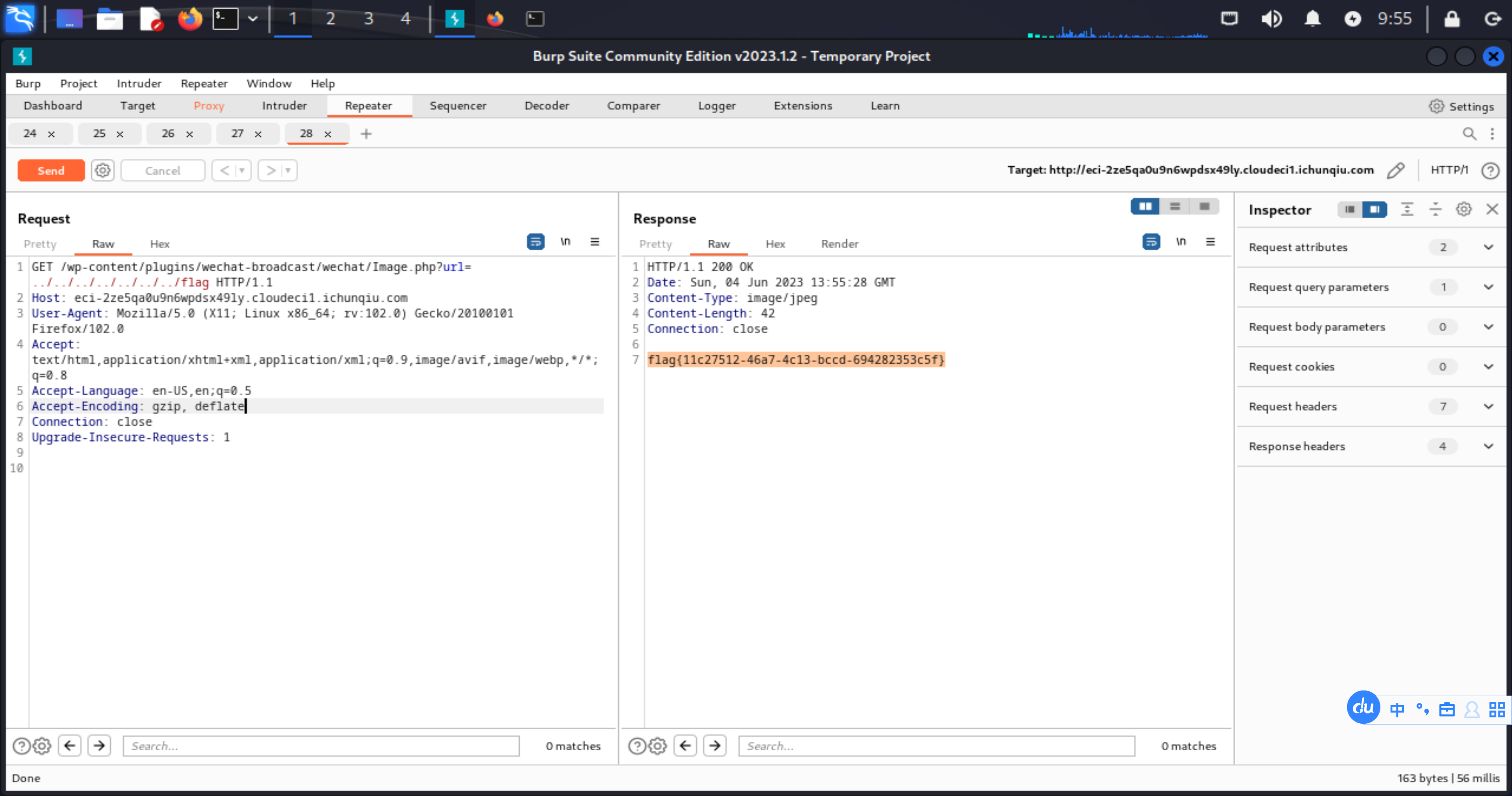Toggle Response line wrap icon

click(x=1151, y=241)
